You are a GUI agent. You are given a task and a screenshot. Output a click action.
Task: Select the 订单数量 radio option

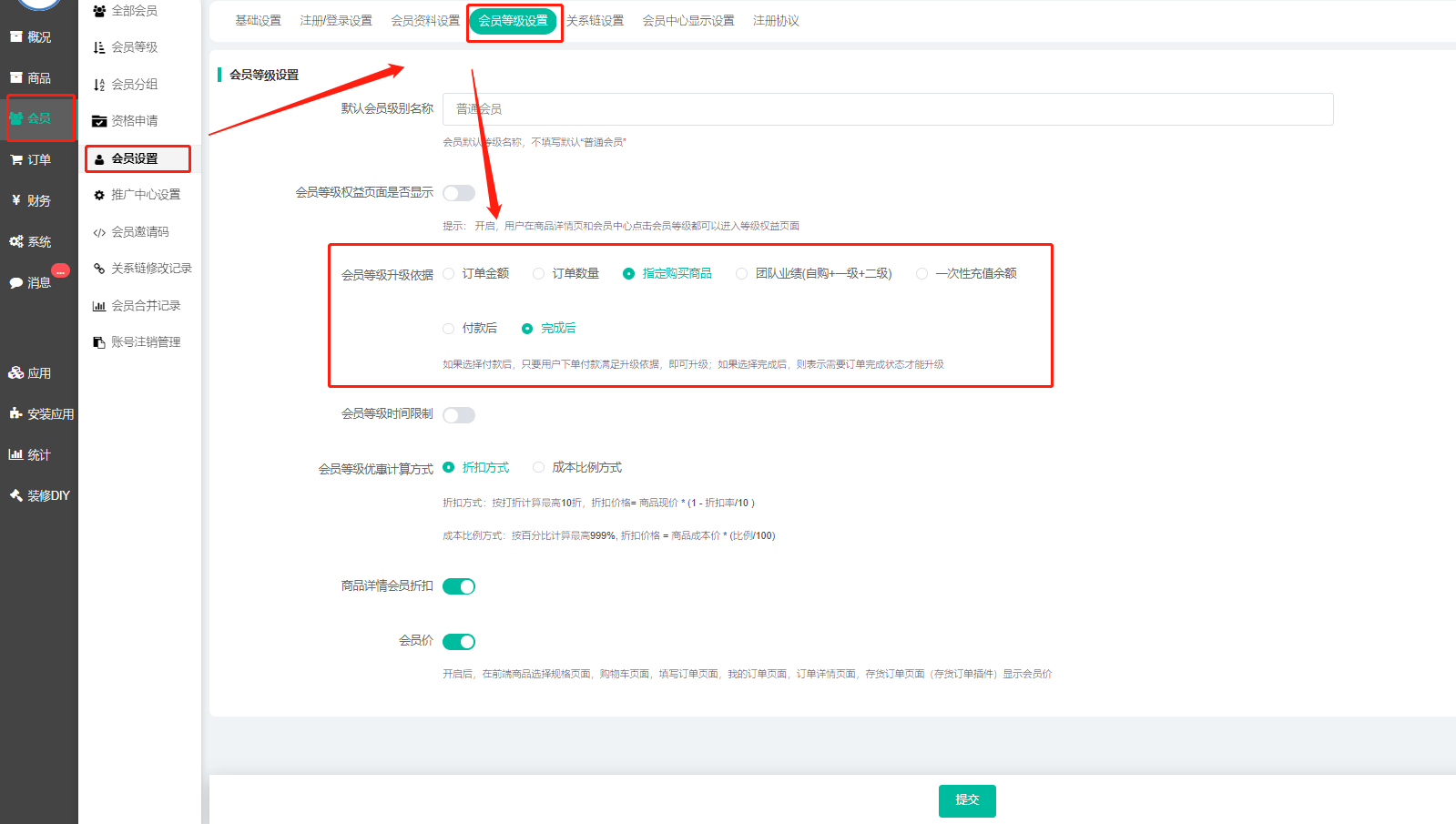pos(538,273)
